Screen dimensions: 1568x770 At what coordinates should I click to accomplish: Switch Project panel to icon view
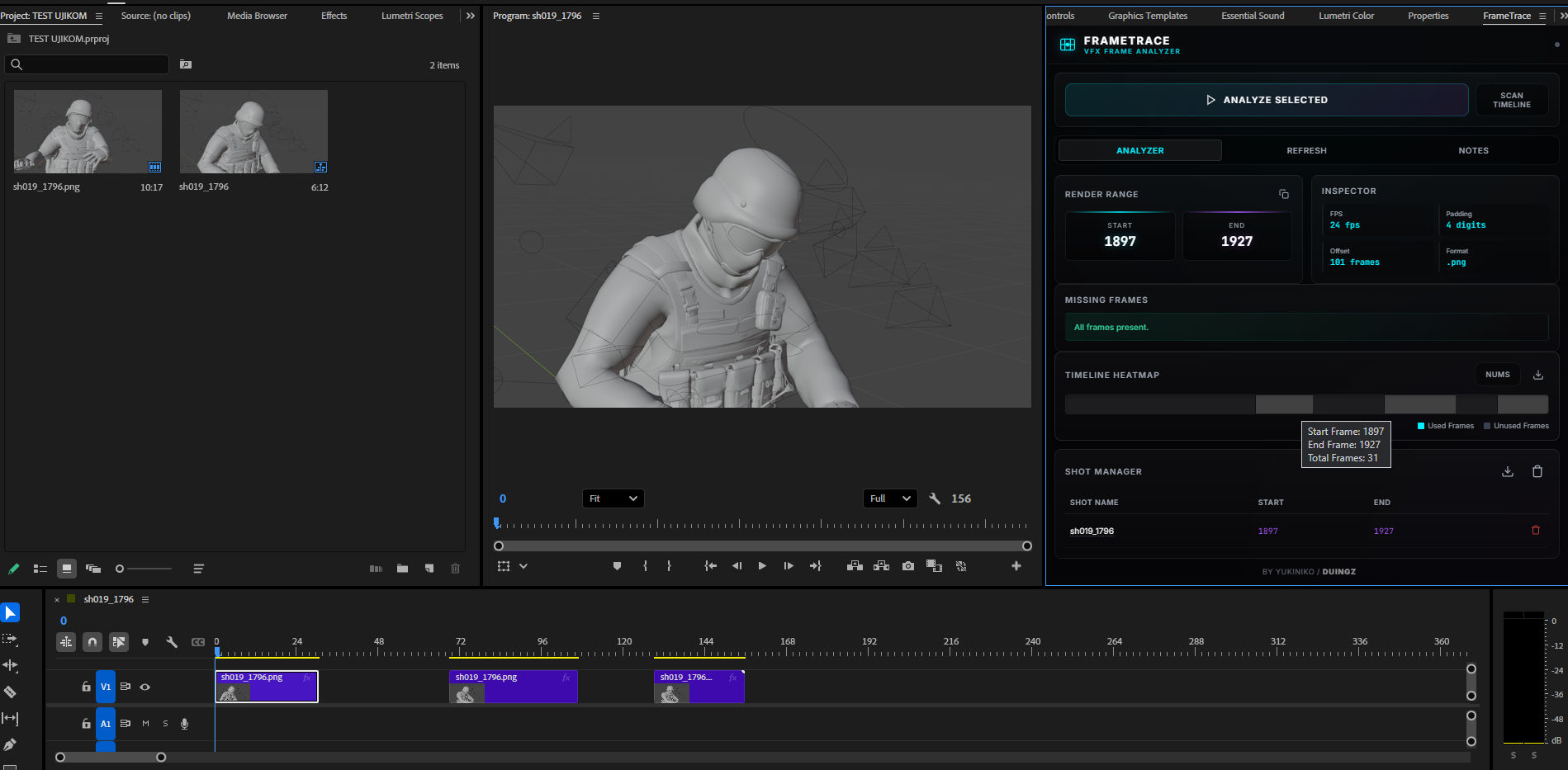(x=67, y=569)
